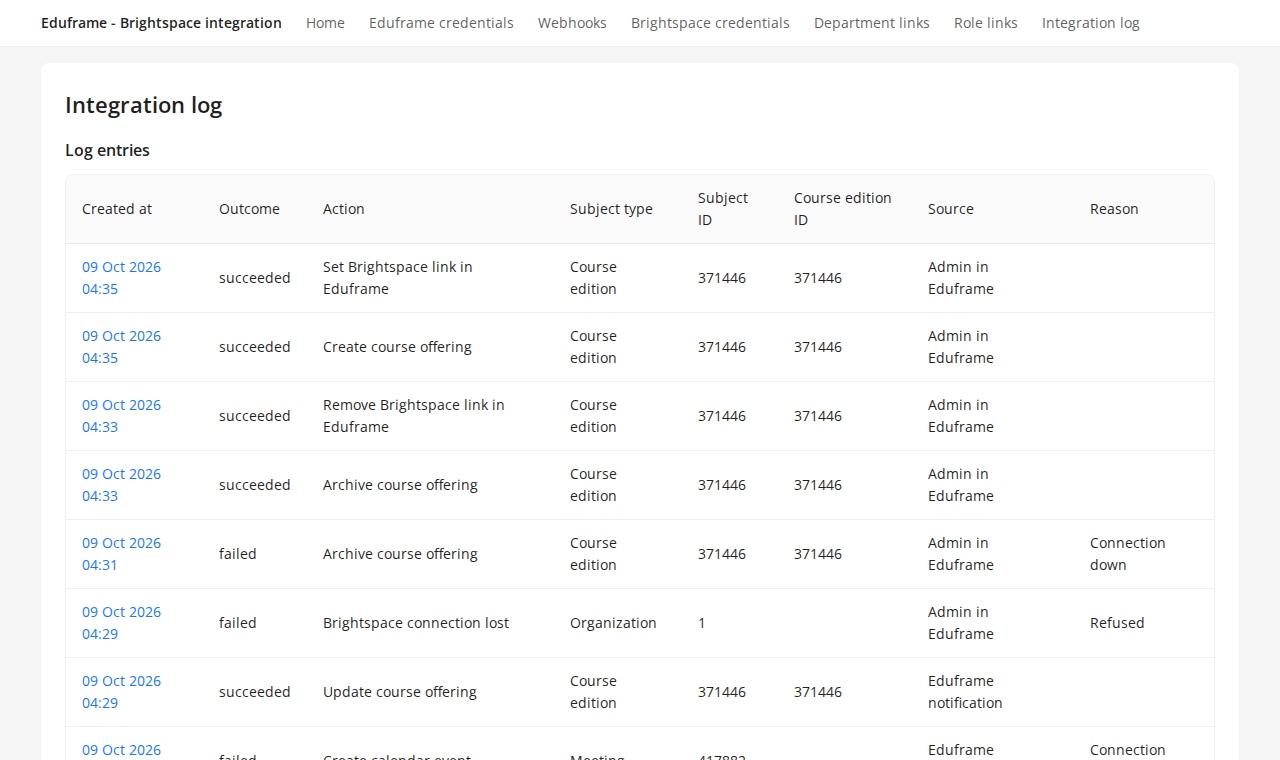Open failed Archive course offering 04:31 date
Image resolution: width=1280 pixels, height=760 pixels.
(121, 554)
